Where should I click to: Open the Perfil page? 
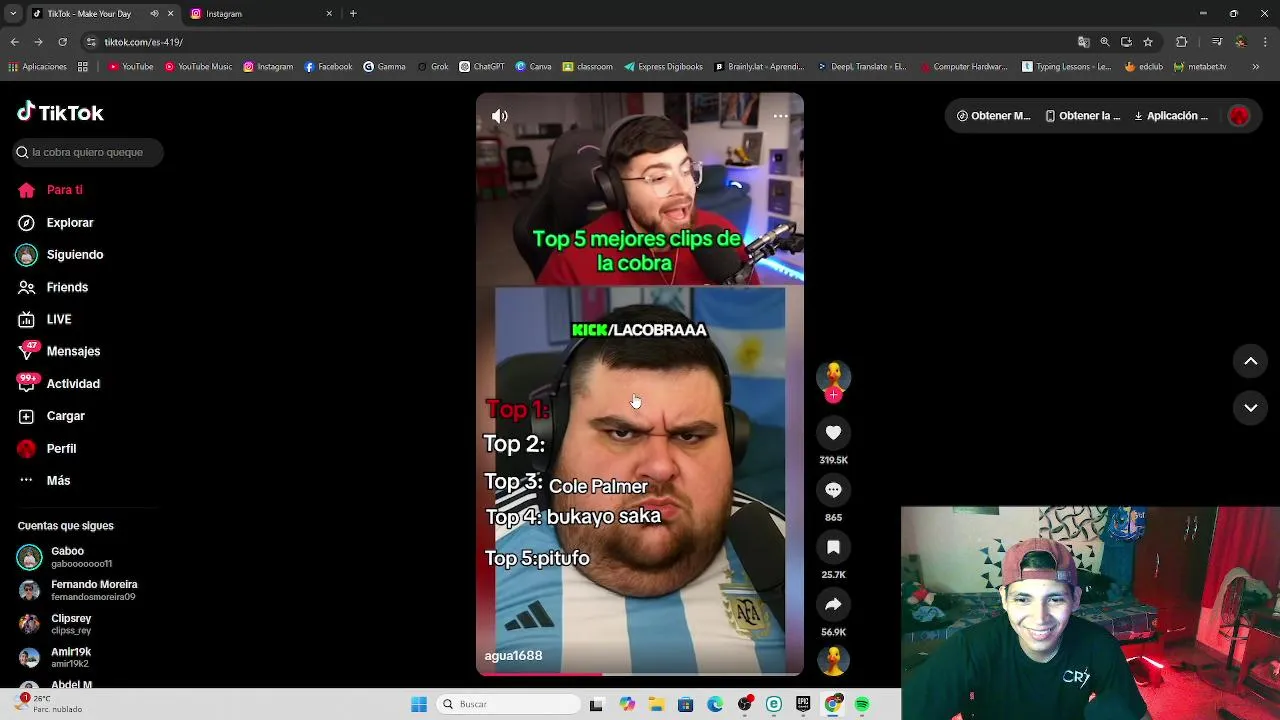[x=47, y=449]
